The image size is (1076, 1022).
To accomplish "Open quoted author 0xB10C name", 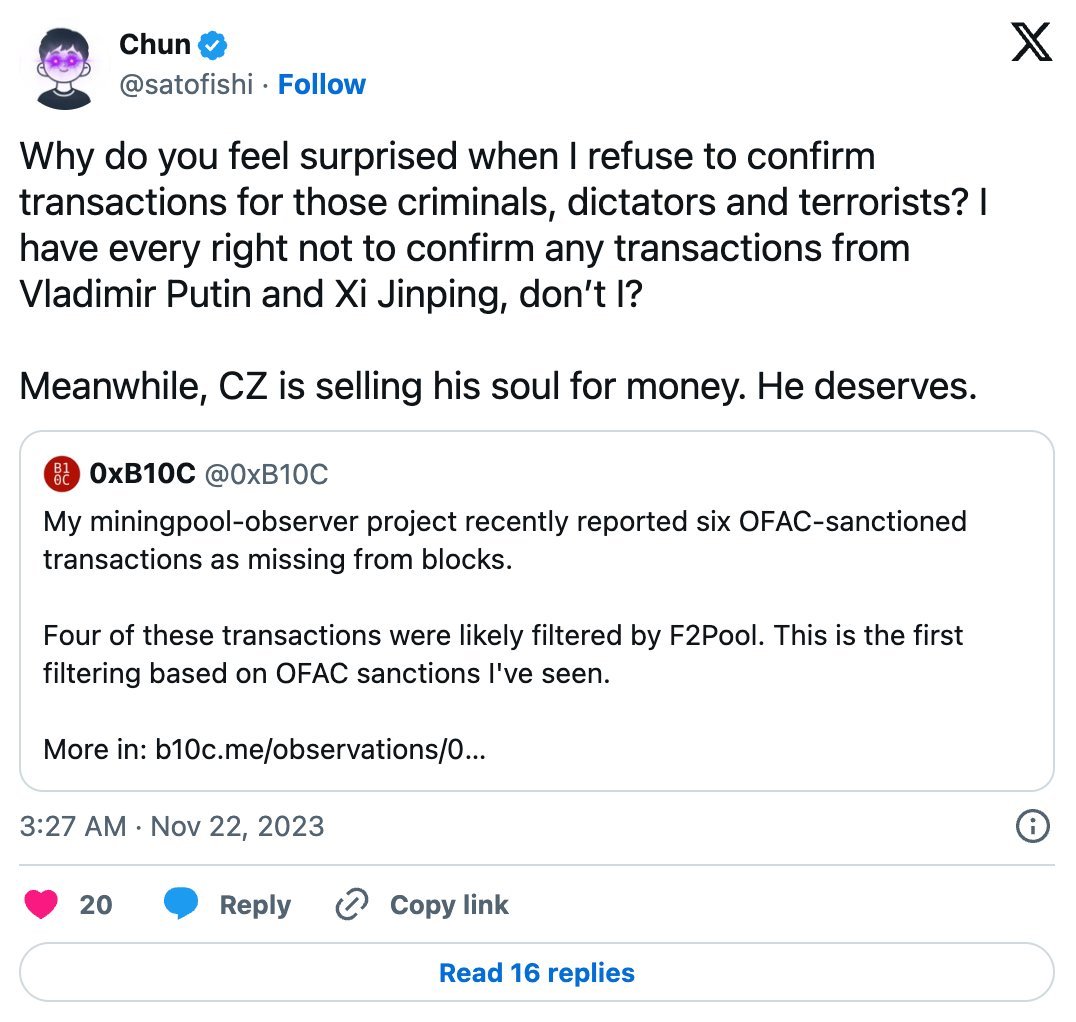I will pos(142,475).
